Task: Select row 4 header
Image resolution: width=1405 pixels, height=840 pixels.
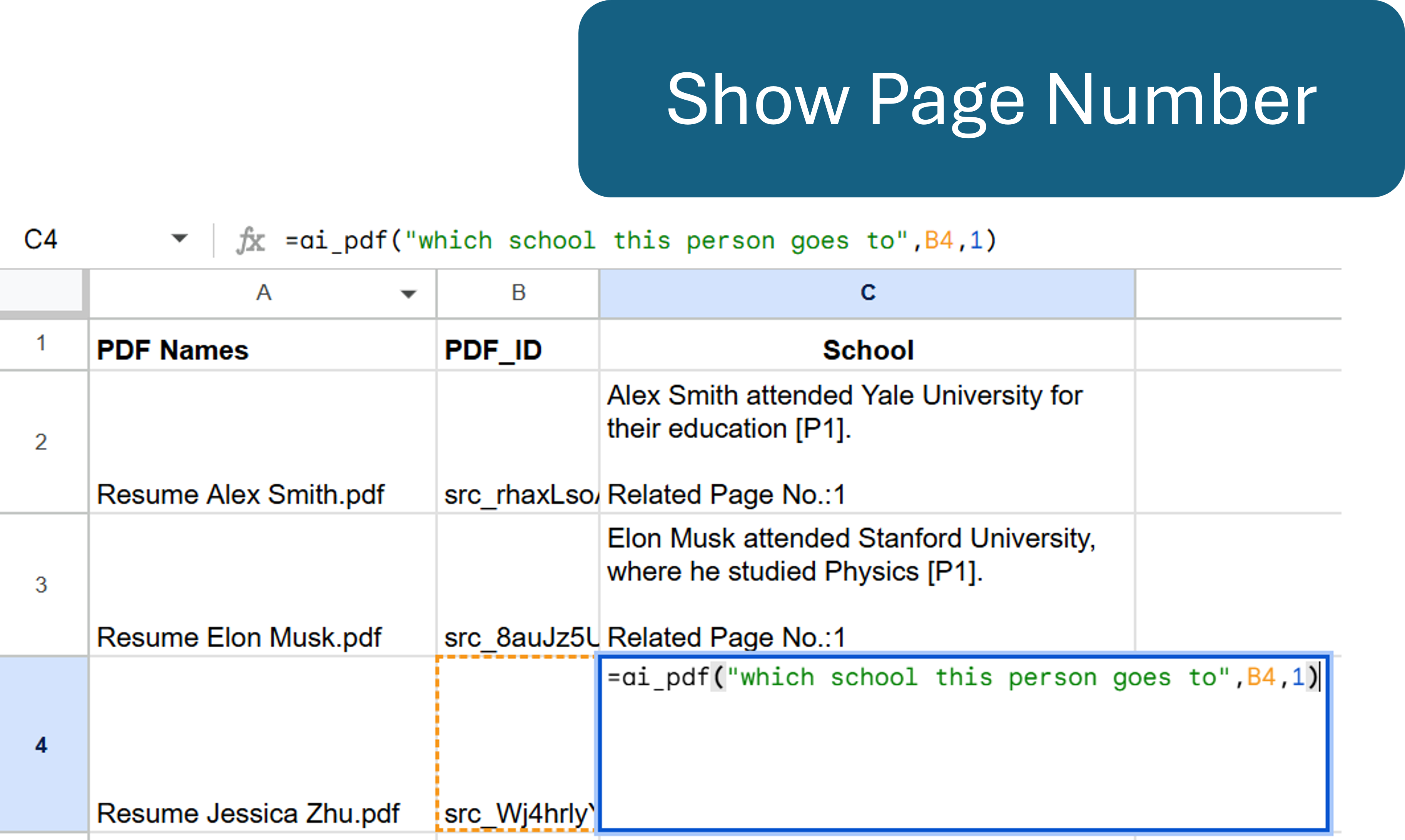Action: [x=41, y=744]
